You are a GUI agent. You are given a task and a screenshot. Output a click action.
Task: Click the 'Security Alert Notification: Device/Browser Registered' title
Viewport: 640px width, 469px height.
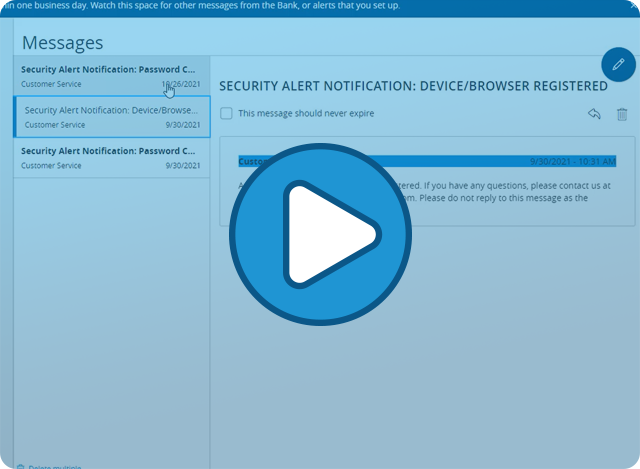[x=413, y=86]
